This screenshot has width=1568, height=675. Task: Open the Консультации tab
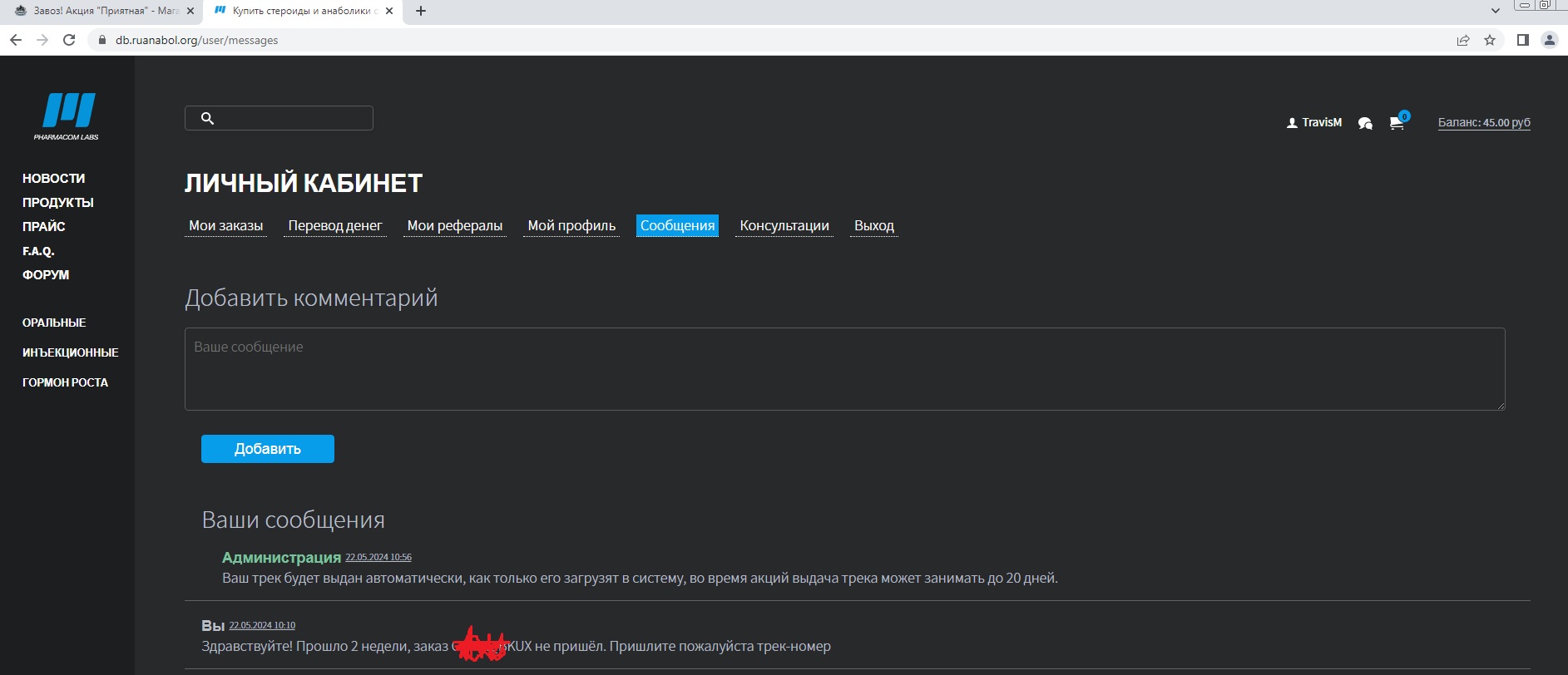[784, 226]
